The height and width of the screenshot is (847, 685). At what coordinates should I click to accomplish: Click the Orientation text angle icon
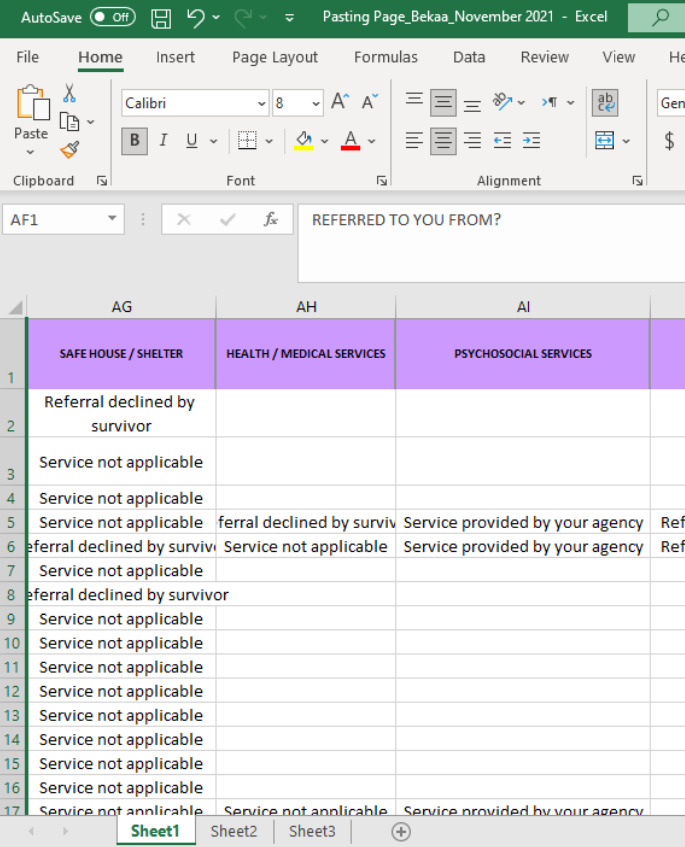(502, 102)
